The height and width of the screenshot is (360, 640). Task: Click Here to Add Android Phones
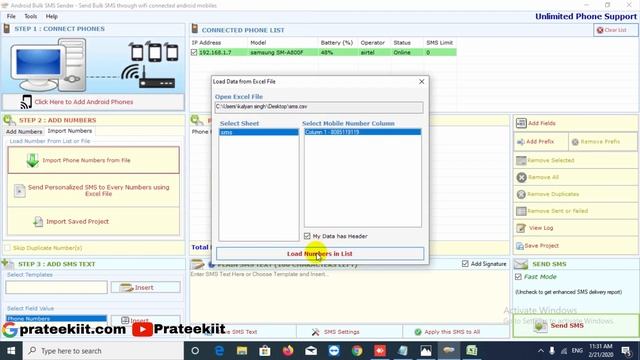point(93,102)
